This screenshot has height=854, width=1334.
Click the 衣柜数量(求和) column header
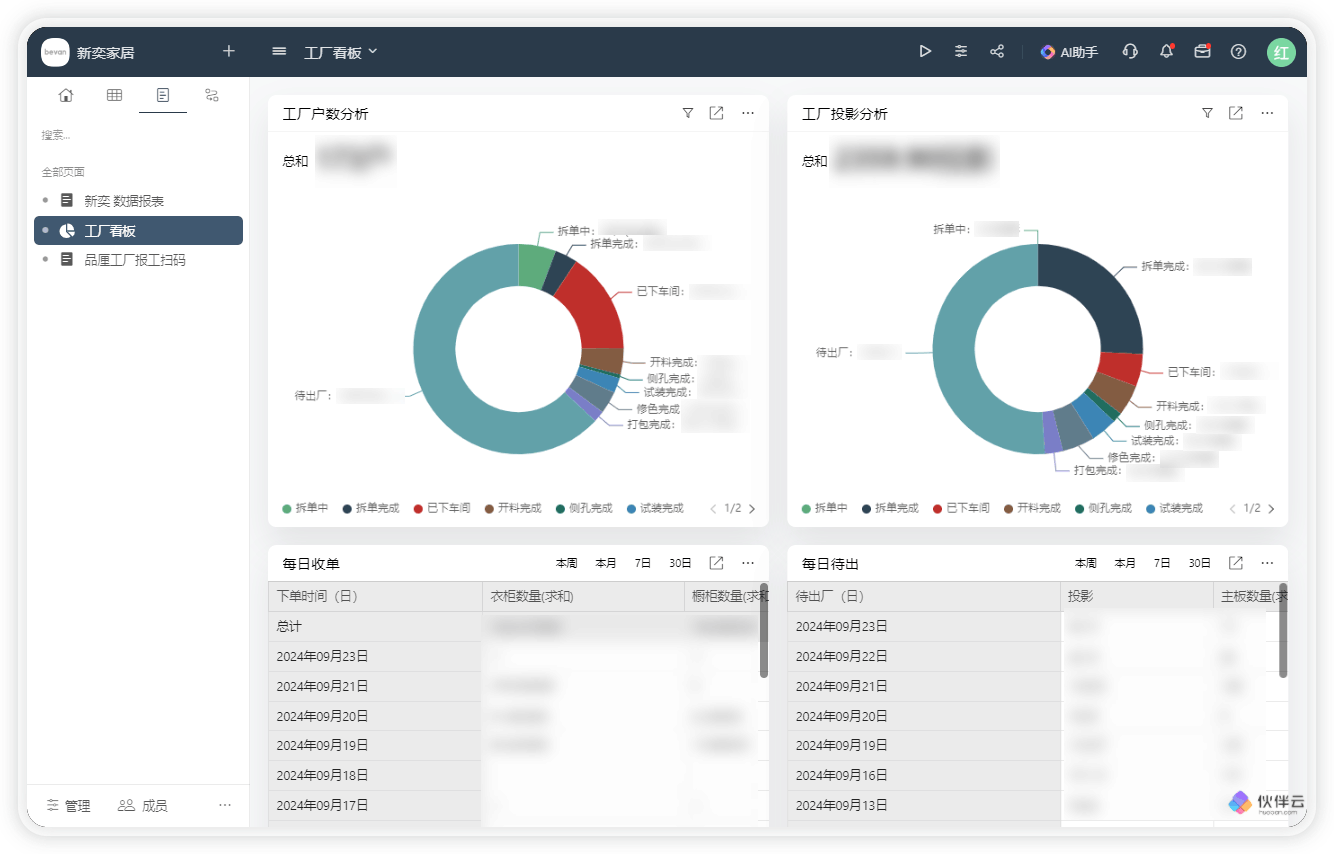584,596
